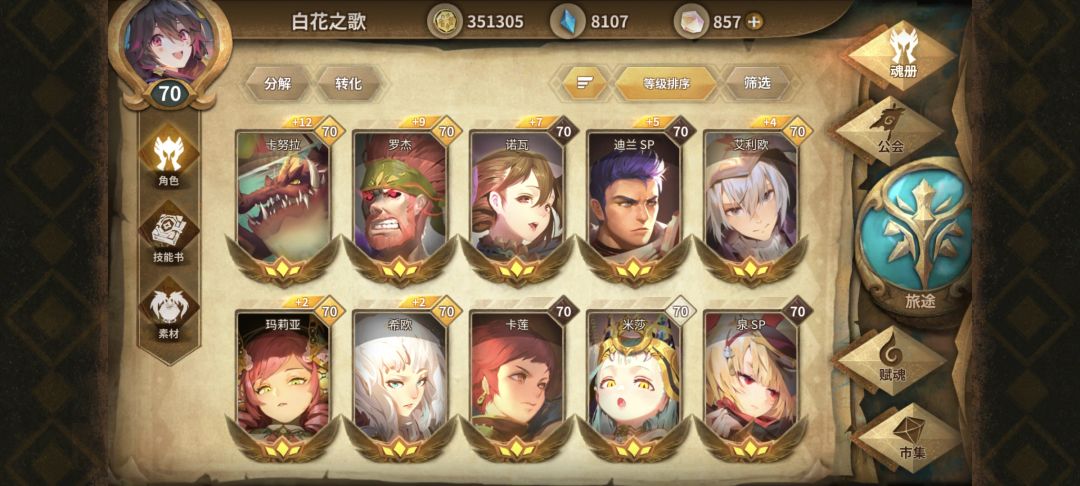Screen dimensions: 1080x486
Task: Open the 赋魂 icon
Action: [x=892, y=361]
